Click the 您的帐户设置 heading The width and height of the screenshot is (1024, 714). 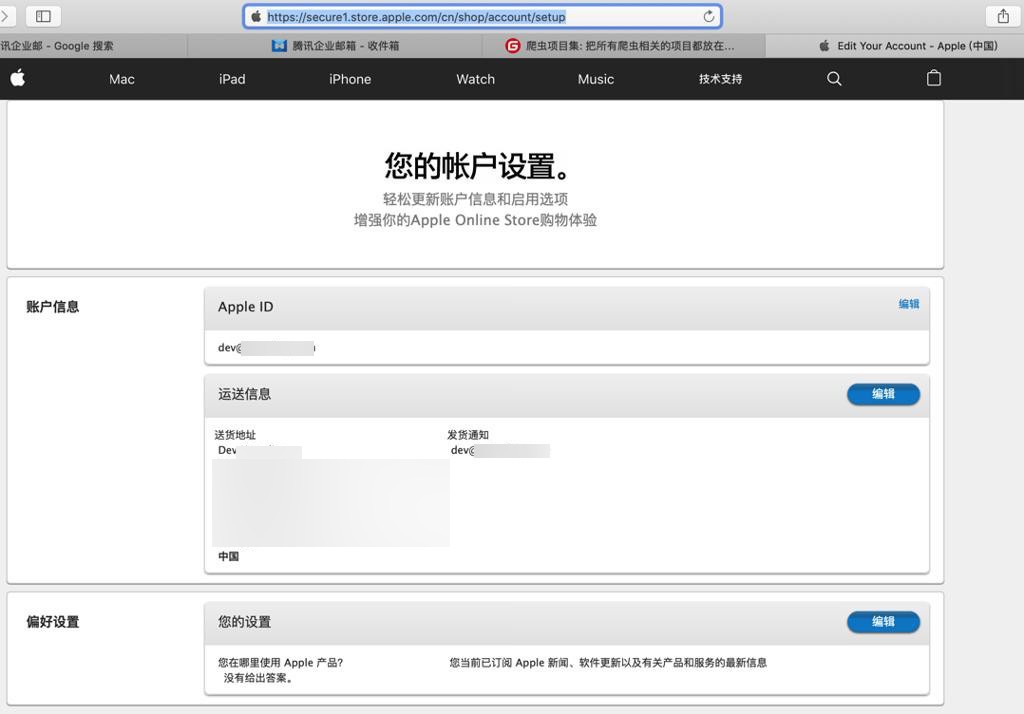[475, 166]
